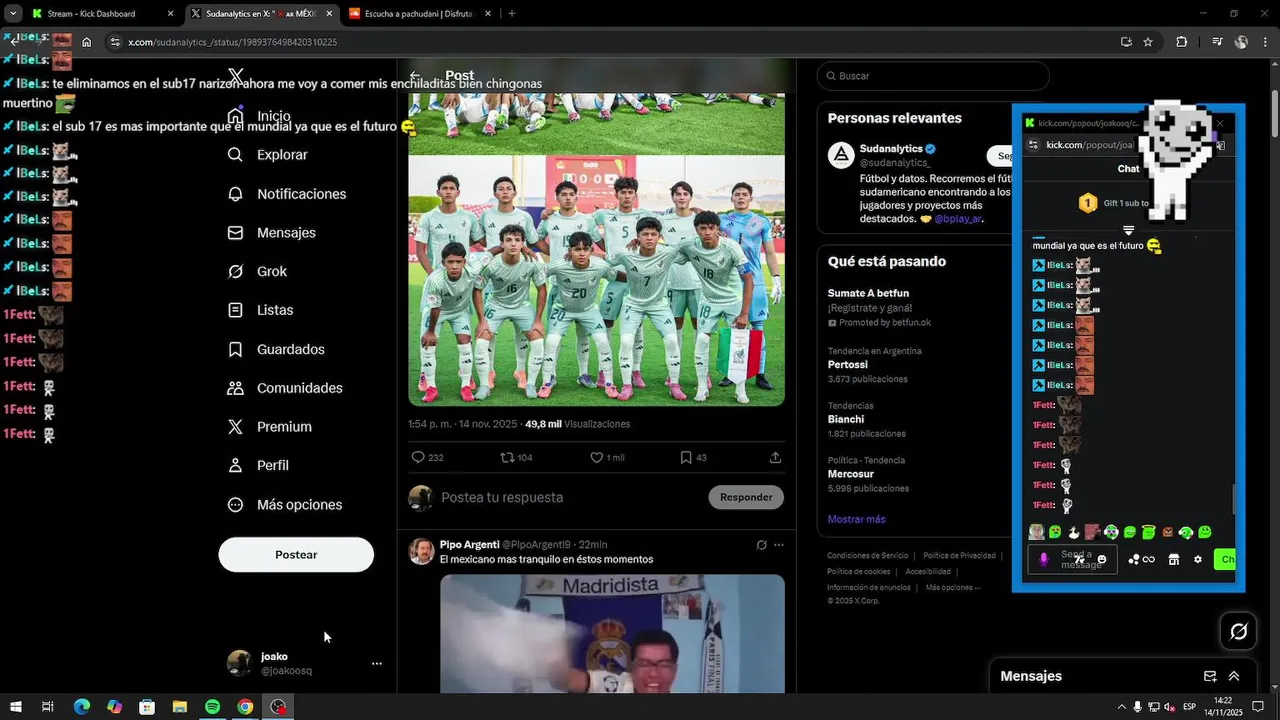Image resolution: width=1280 pixels, height=720 pixels.
Task: Click the Postea tu respuesta field
Action: (x=502, y=497)
